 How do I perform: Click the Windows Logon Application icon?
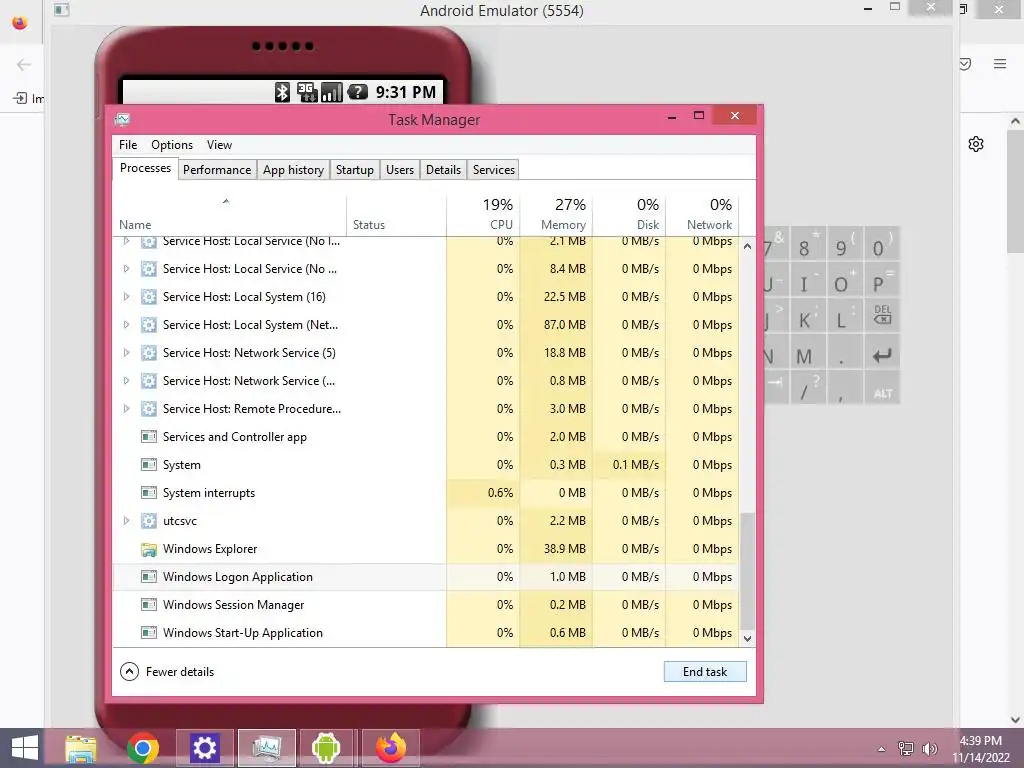click(149, 577)
